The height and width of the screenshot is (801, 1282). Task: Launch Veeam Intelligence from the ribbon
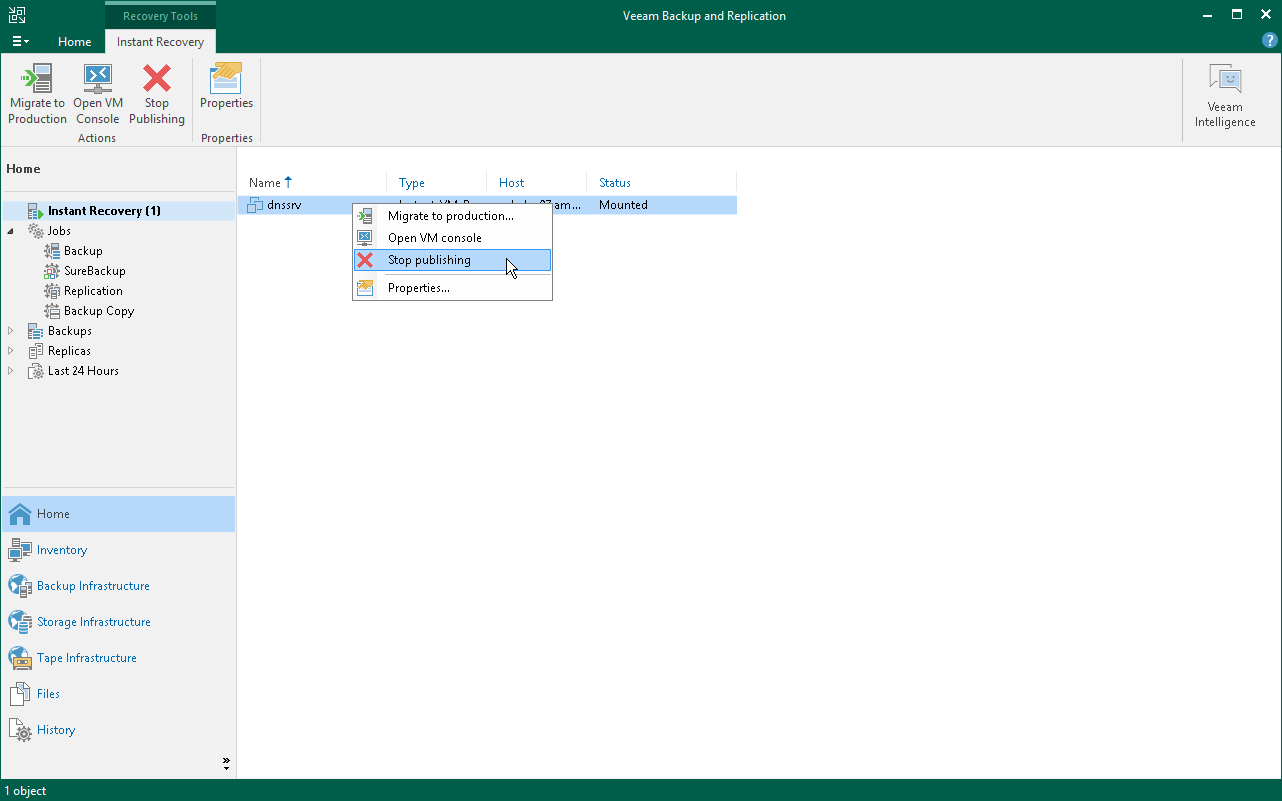pos(1224,95)
